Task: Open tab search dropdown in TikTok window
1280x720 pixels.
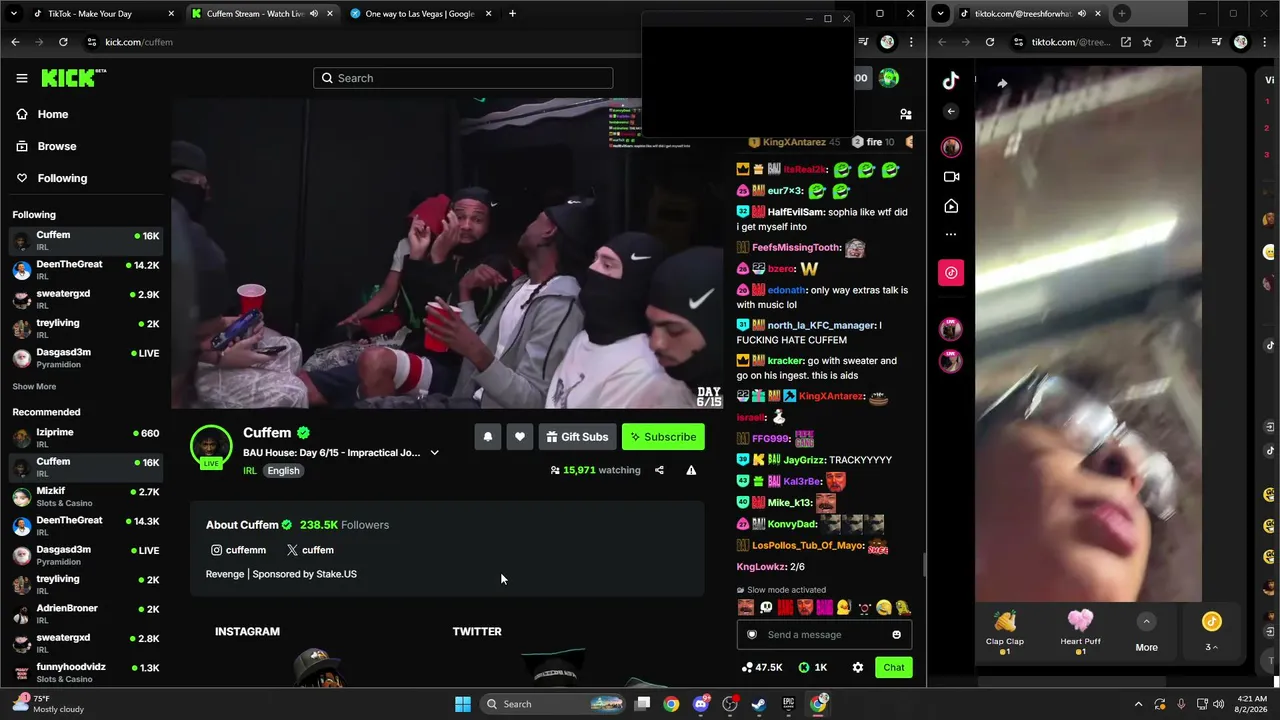Action: [x=940, y=14]
